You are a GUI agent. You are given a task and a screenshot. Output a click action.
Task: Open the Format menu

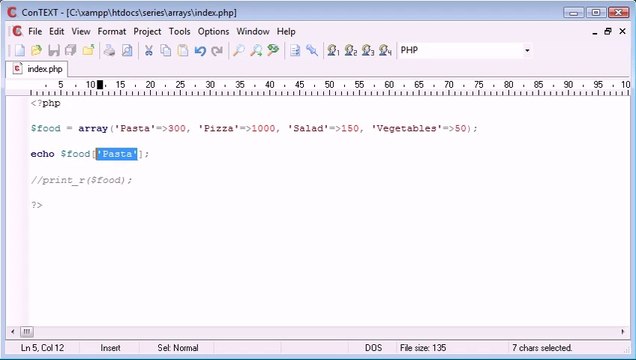pos(112,31)
